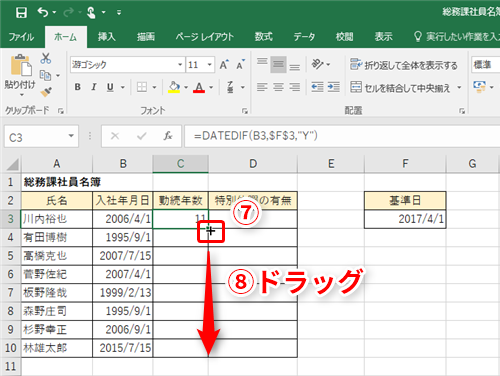Switch to the ホーム tab
500x376 pixels.
pos(66,37)
